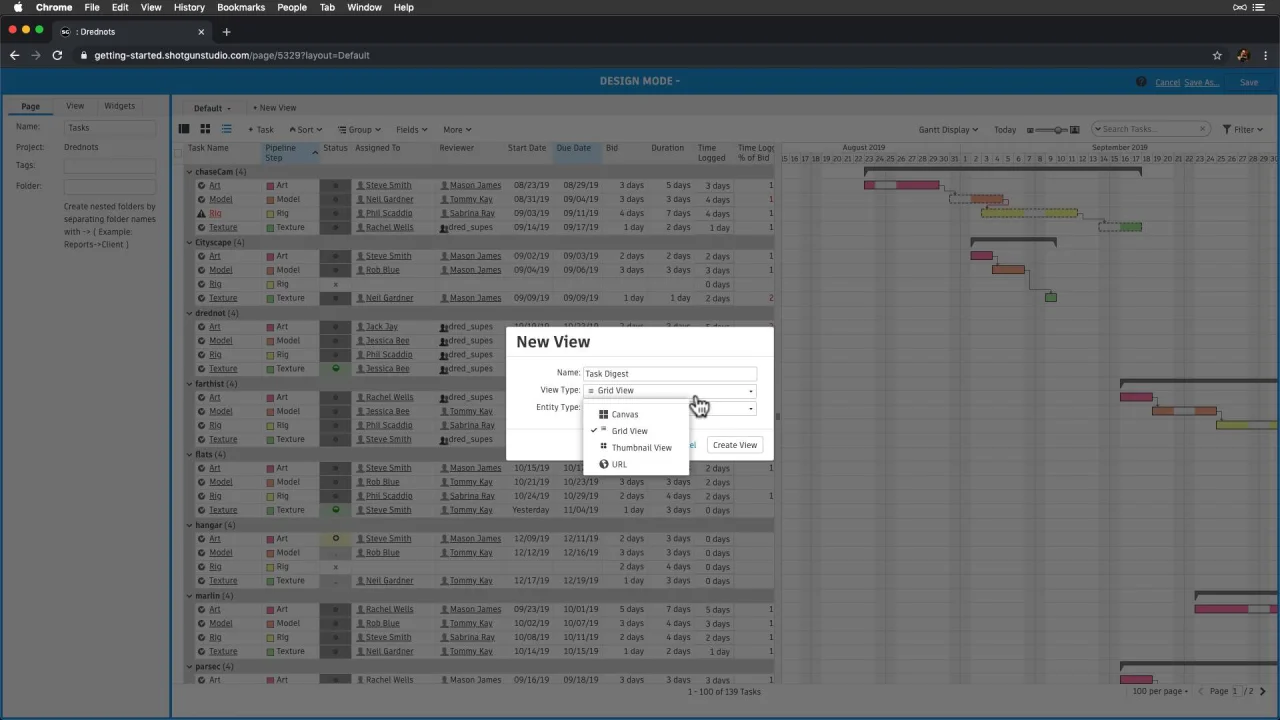Click the Cancel link in the Design Mode bar

pos(1167,82)
